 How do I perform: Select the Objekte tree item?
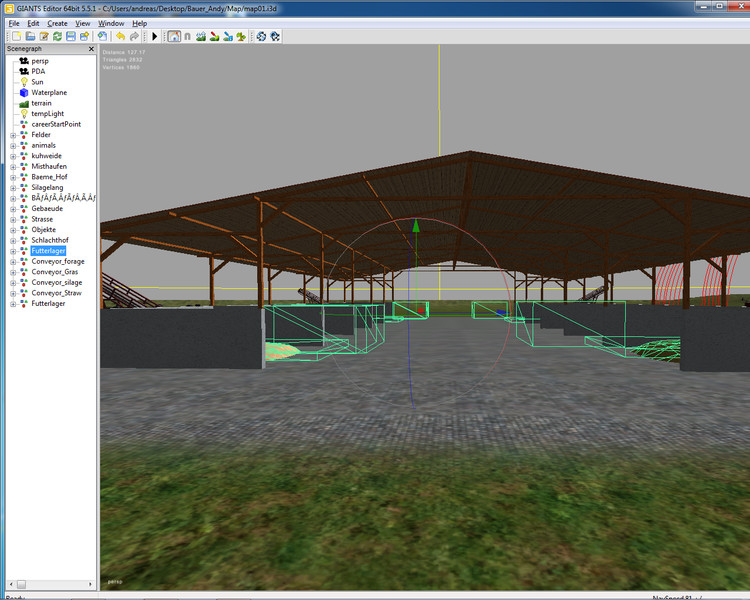pyautogui.click(x=44, y=230)
